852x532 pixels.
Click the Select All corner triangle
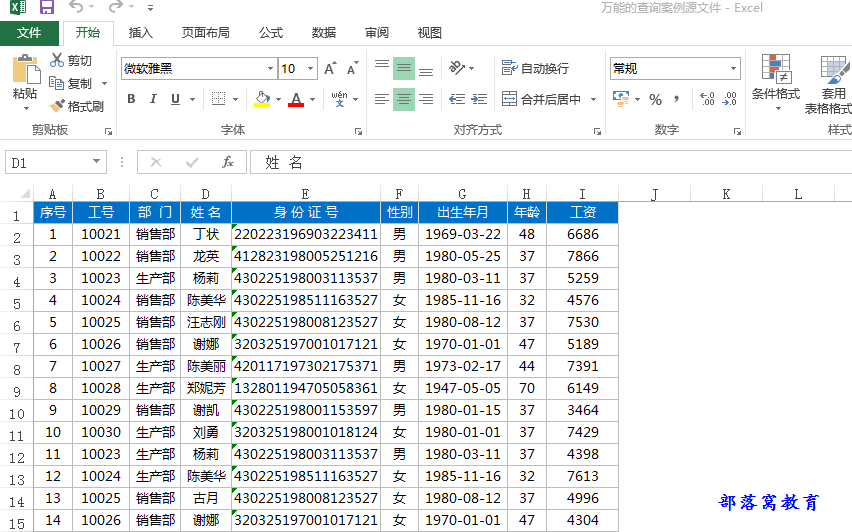(x=24, y=193)
